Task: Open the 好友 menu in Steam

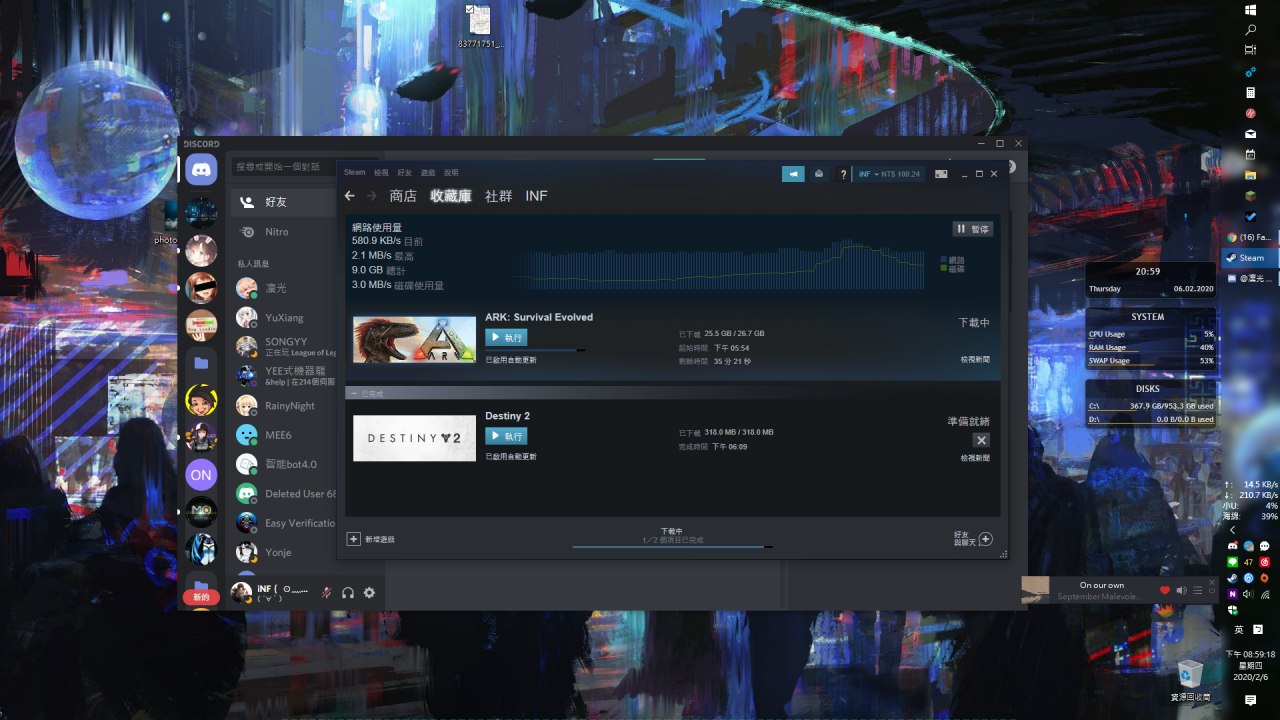Action: pos(404,173)
